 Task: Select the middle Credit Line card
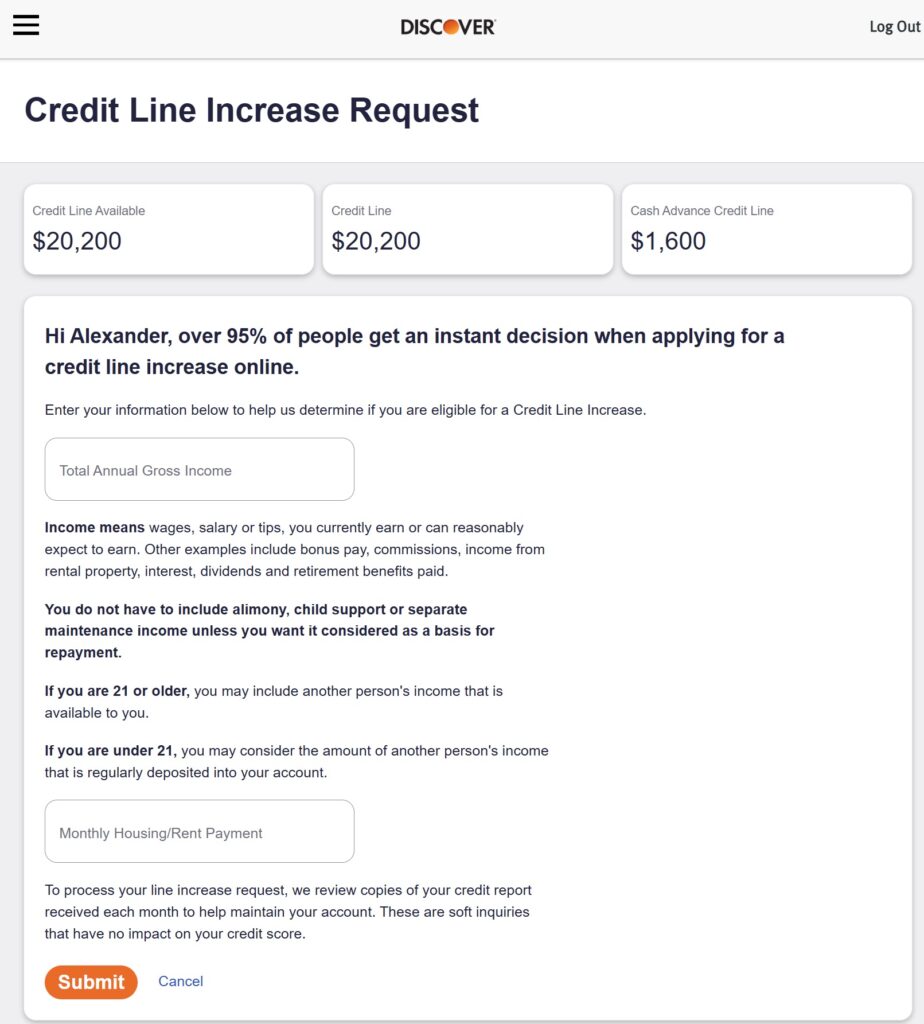click(x=467, y=229)
